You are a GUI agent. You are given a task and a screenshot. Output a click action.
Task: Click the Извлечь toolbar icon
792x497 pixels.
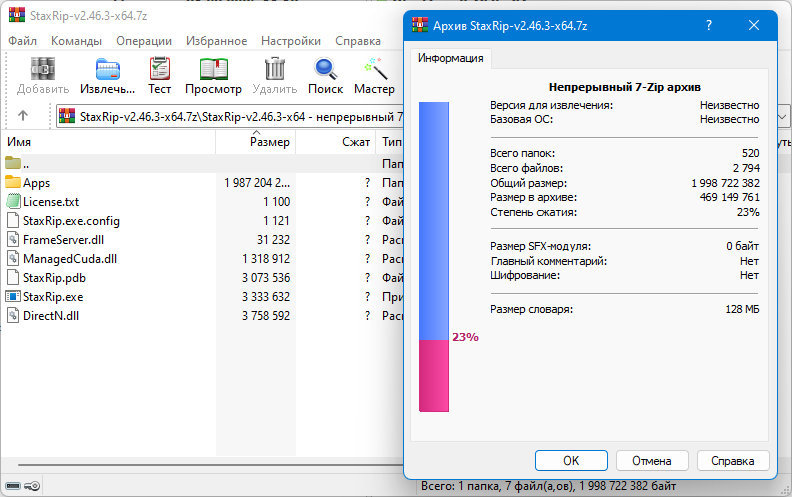tap(108, 69)
